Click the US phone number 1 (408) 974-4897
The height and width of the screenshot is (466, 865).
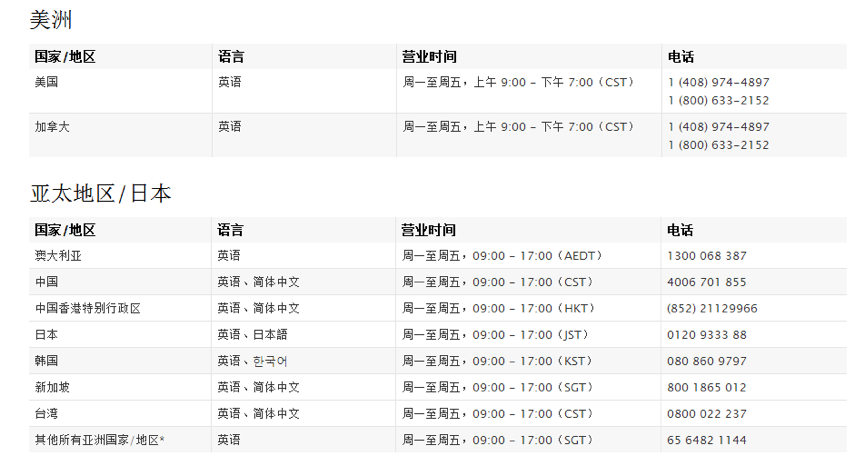pos(718,82)
